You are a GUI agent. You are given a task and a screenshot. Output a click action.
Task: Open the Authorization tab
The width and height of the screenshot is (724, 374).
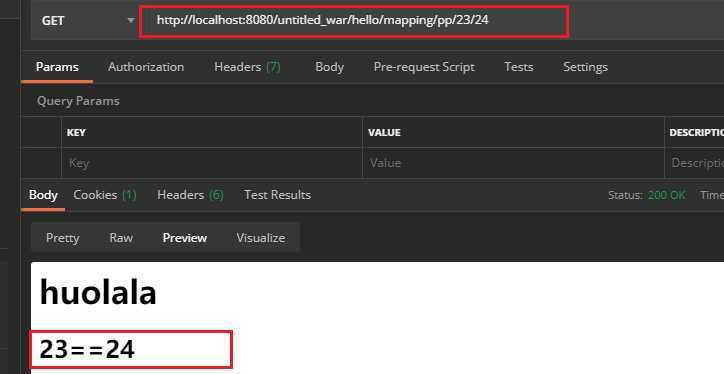tap(146, 67)
